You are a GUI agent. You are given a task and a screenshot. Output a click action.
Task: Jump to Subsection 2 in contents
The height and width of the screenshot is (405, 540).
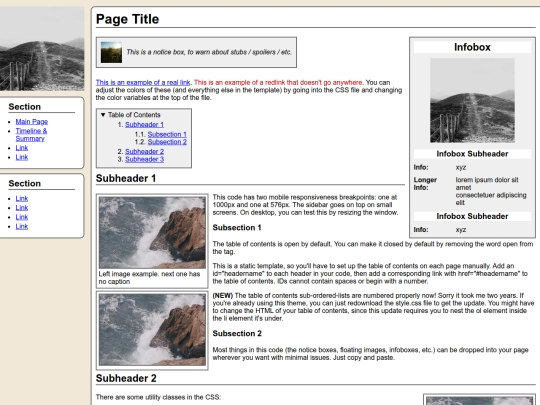pos(167,142)
